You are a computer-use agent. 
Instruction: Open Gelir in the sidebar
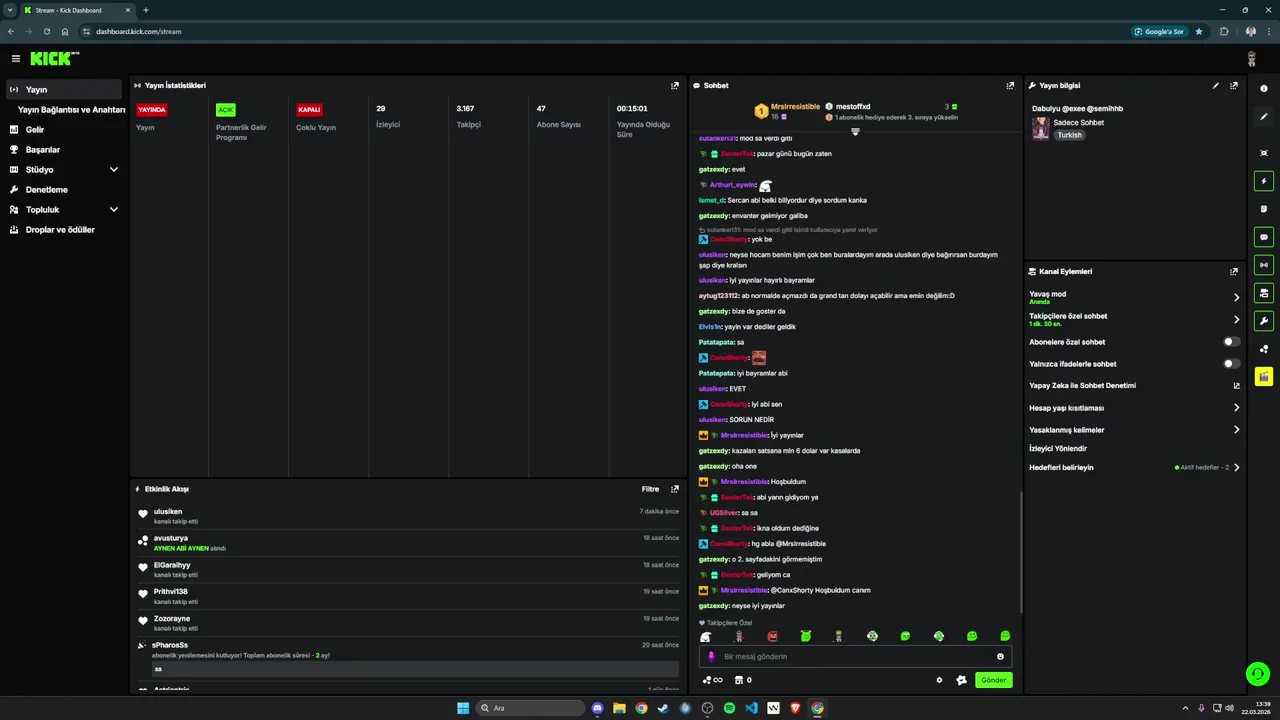pos(64,130)
